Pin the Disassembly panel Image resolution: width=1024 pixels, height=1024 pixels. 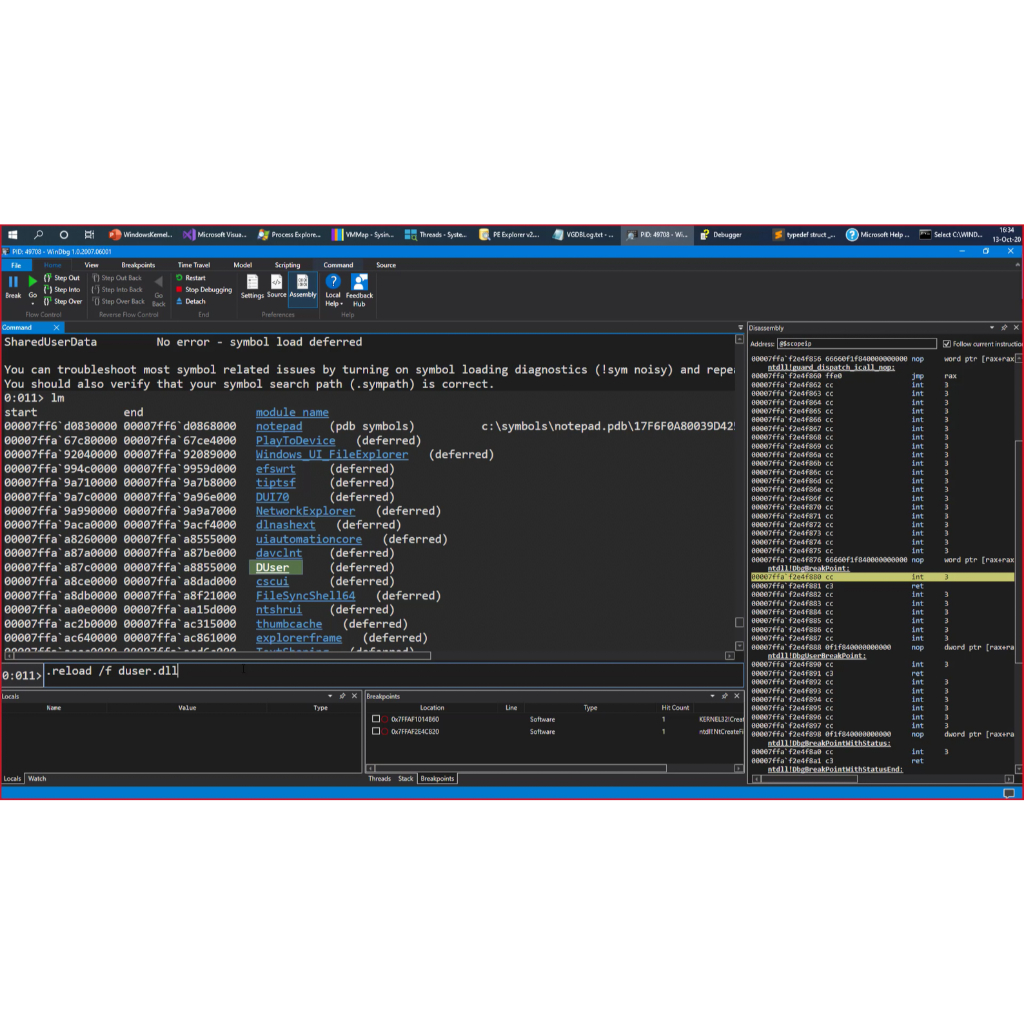tap(1004, 328)
